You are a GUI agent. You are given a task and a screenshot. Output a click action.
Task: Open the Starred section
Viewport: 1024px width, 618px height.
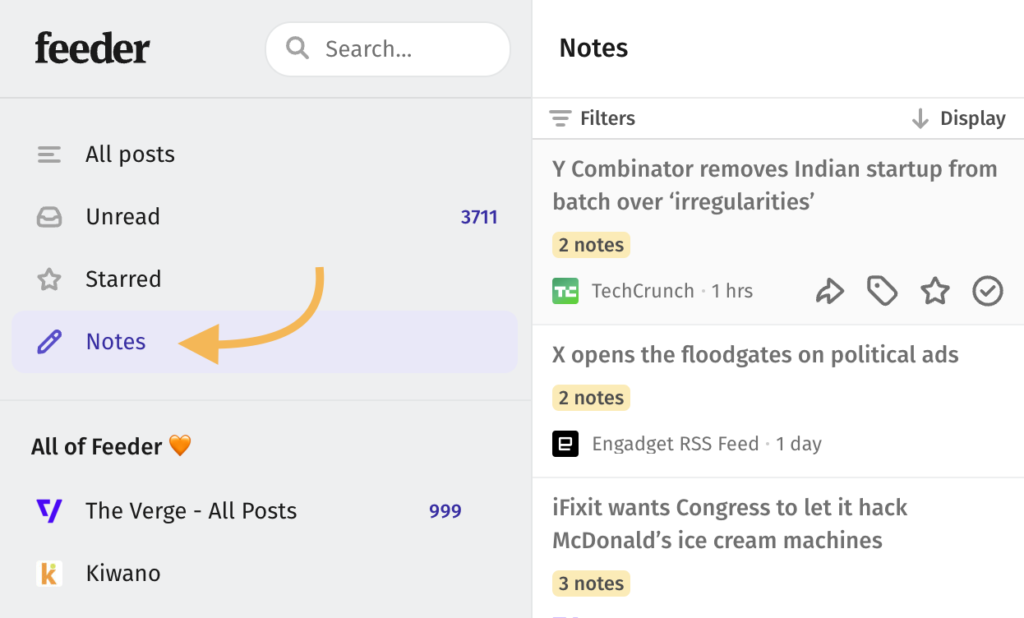264,279
